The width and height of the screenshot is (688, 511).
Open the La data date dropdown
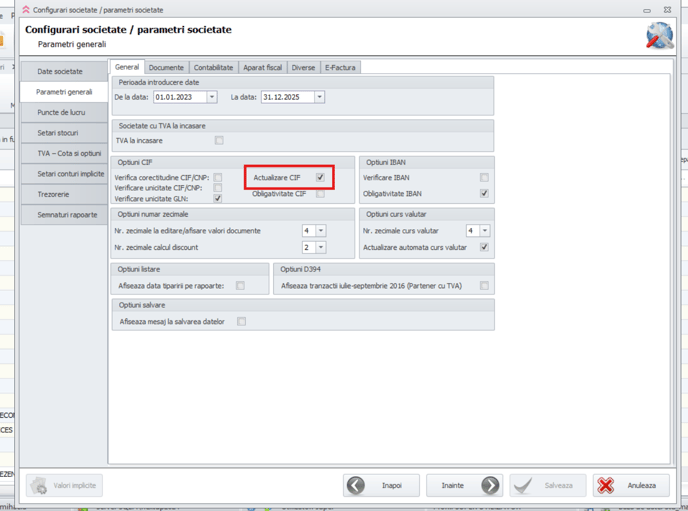[x=319, y=97]
